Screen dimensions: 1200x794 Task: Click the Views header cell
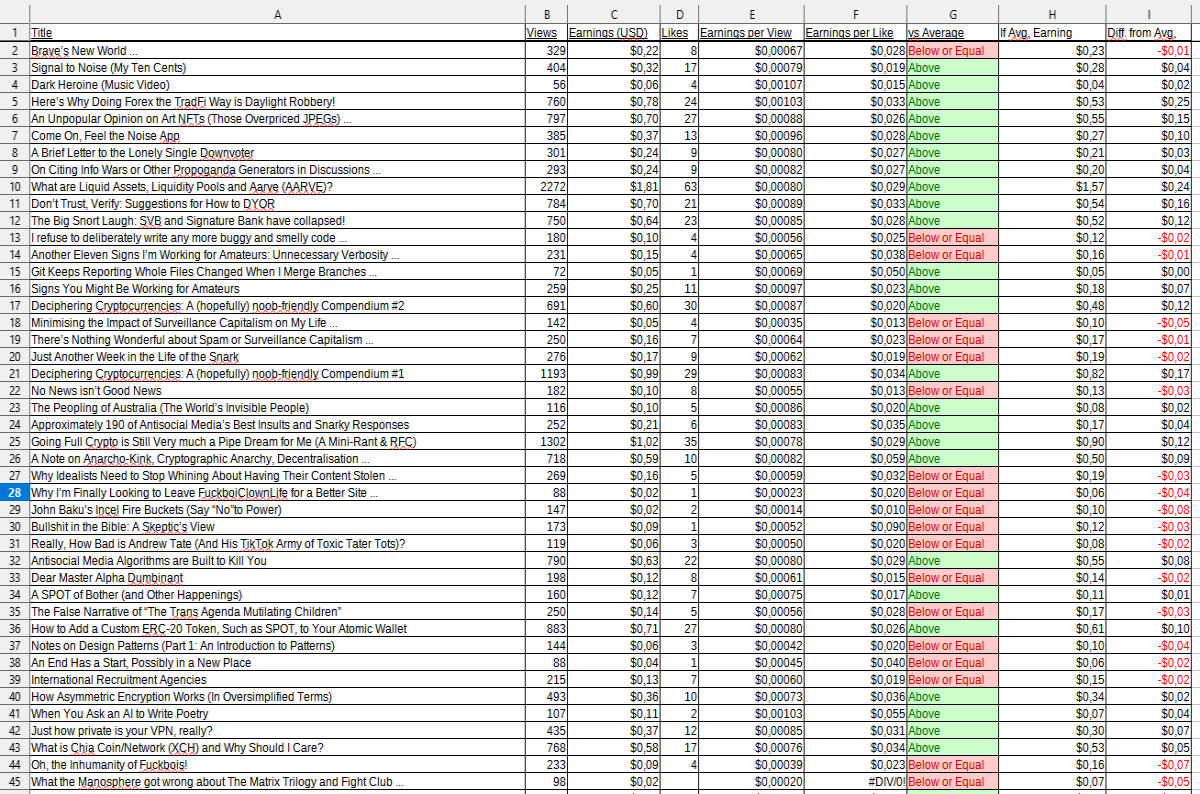[x=547, y=33]
